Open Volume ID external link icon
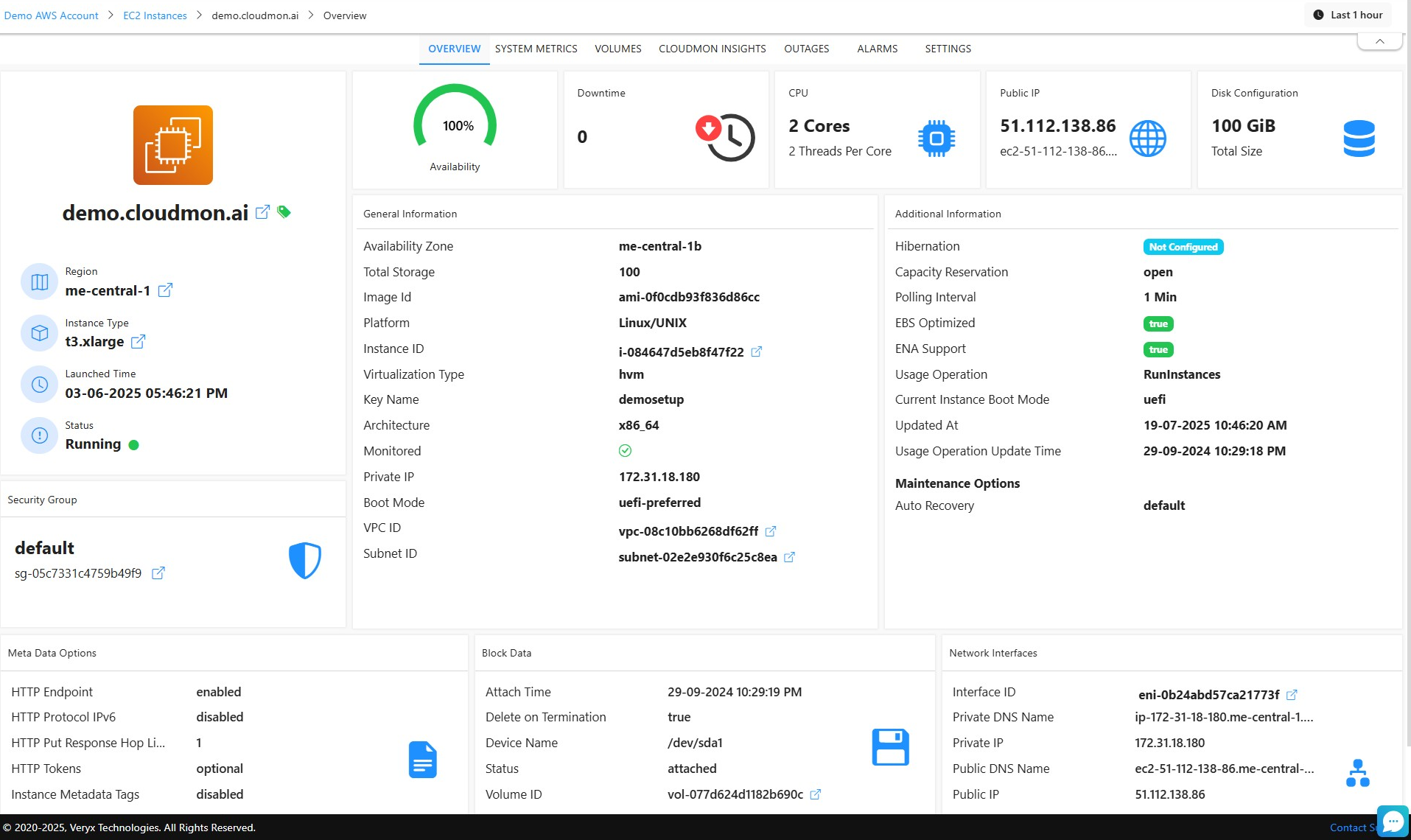 (x=815, y=794)
